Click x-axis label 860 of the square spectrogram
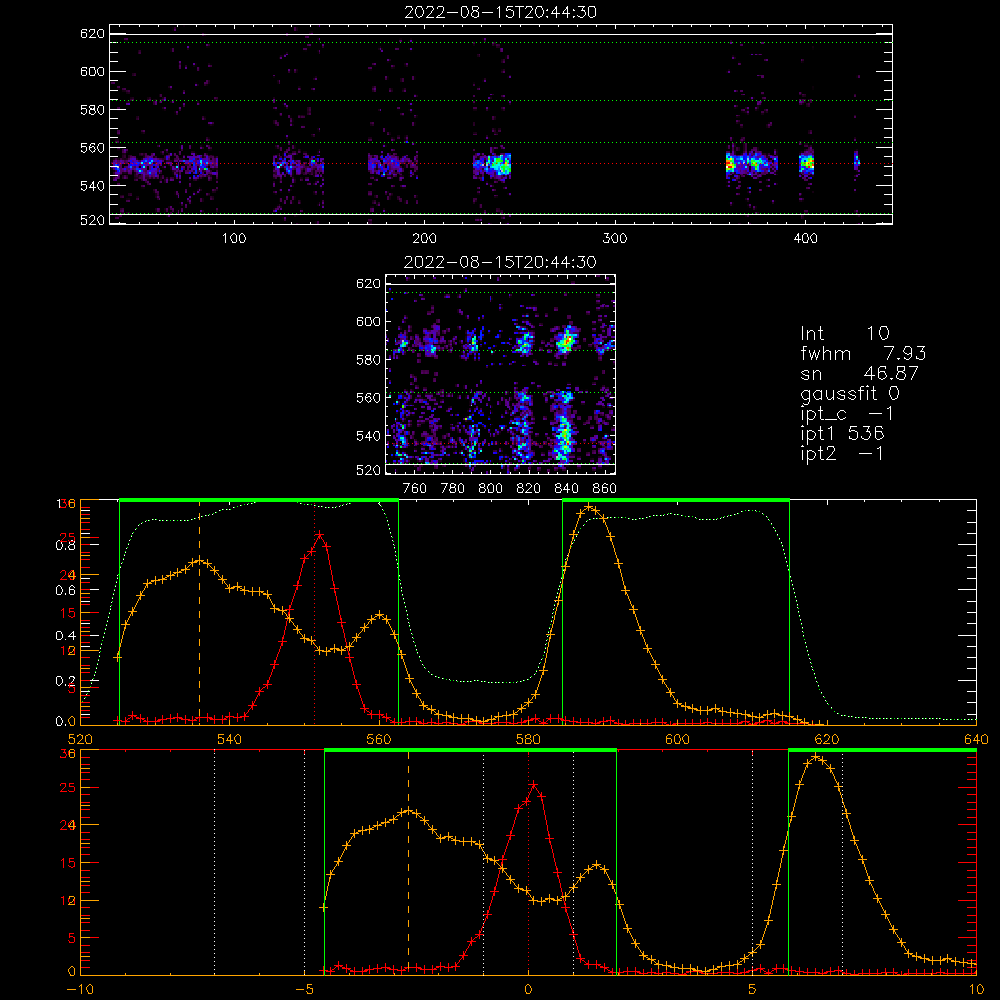The width and height of the screenshot is (1000, 1000). pyautogui.click(x=605, y=489)
